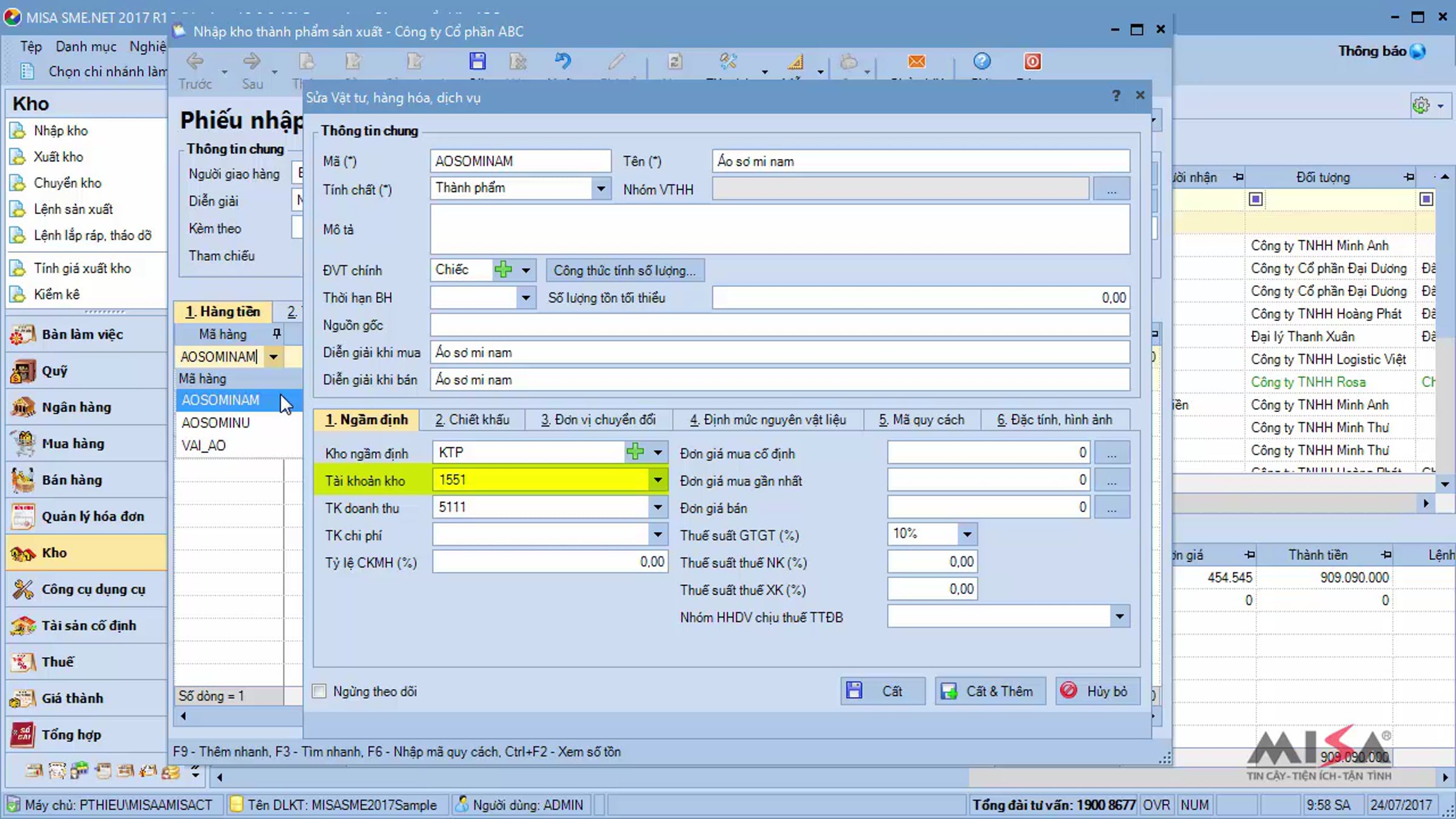Click the green plus beside Kho ngầm định

click(x=635, y=452)
